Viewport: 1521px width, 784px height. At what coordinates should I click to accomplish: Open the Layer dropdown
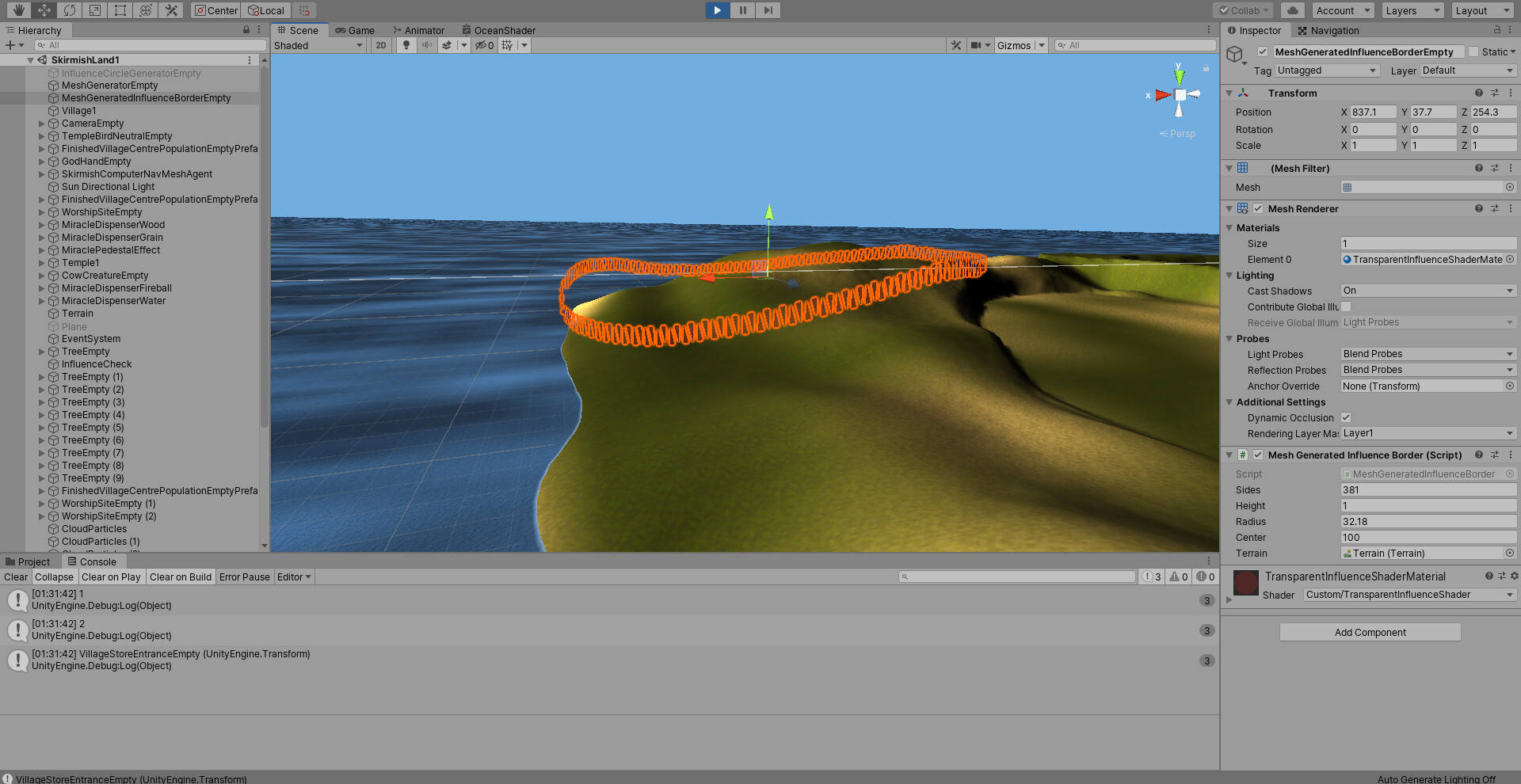click(1468, 70)
